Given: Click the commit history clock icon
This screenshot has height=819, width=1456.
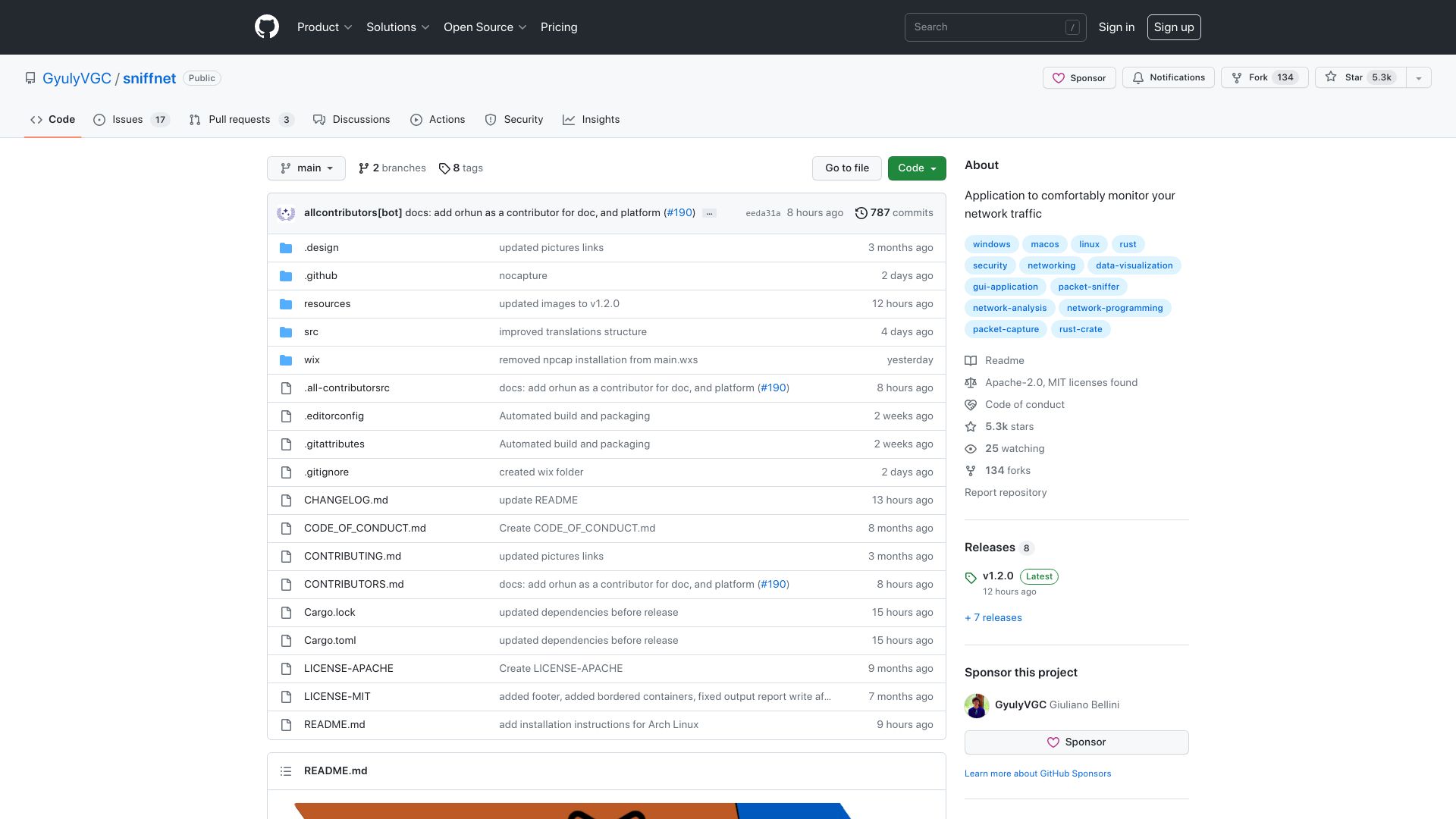Looking at the screenshot, I should tap(861, 213).
